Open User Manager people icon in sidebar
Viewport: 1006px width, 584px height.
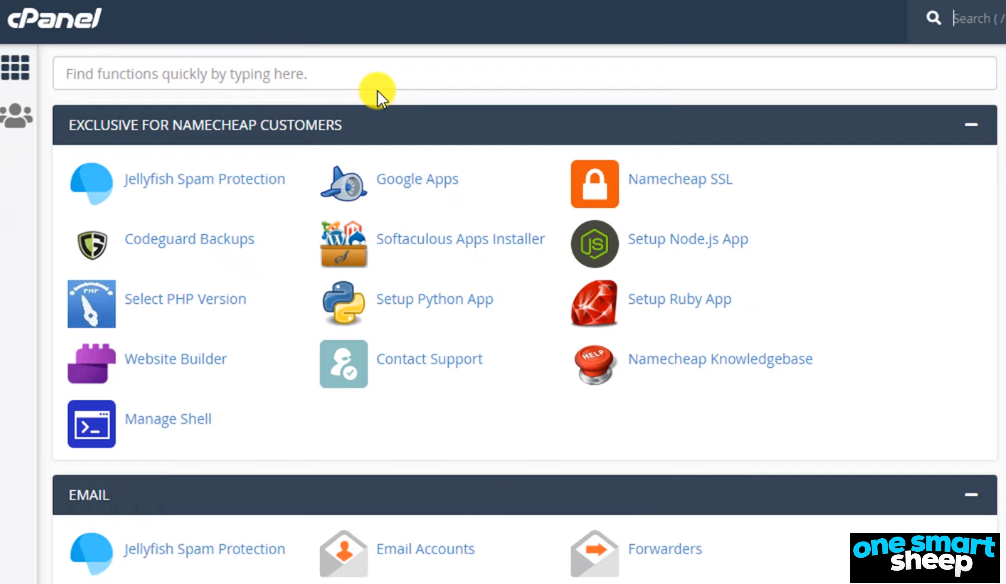point(16,116)
